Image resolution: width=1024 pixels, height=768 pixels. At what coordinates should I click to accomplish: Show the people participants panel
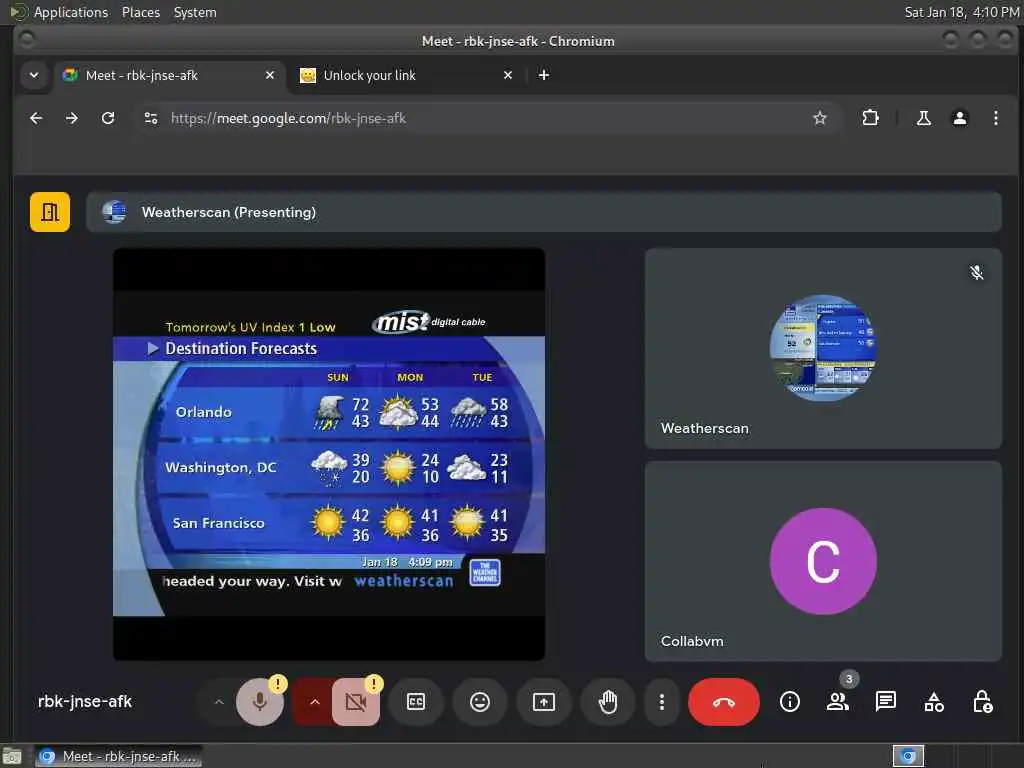pyautogui.click(x=837, y=702)
